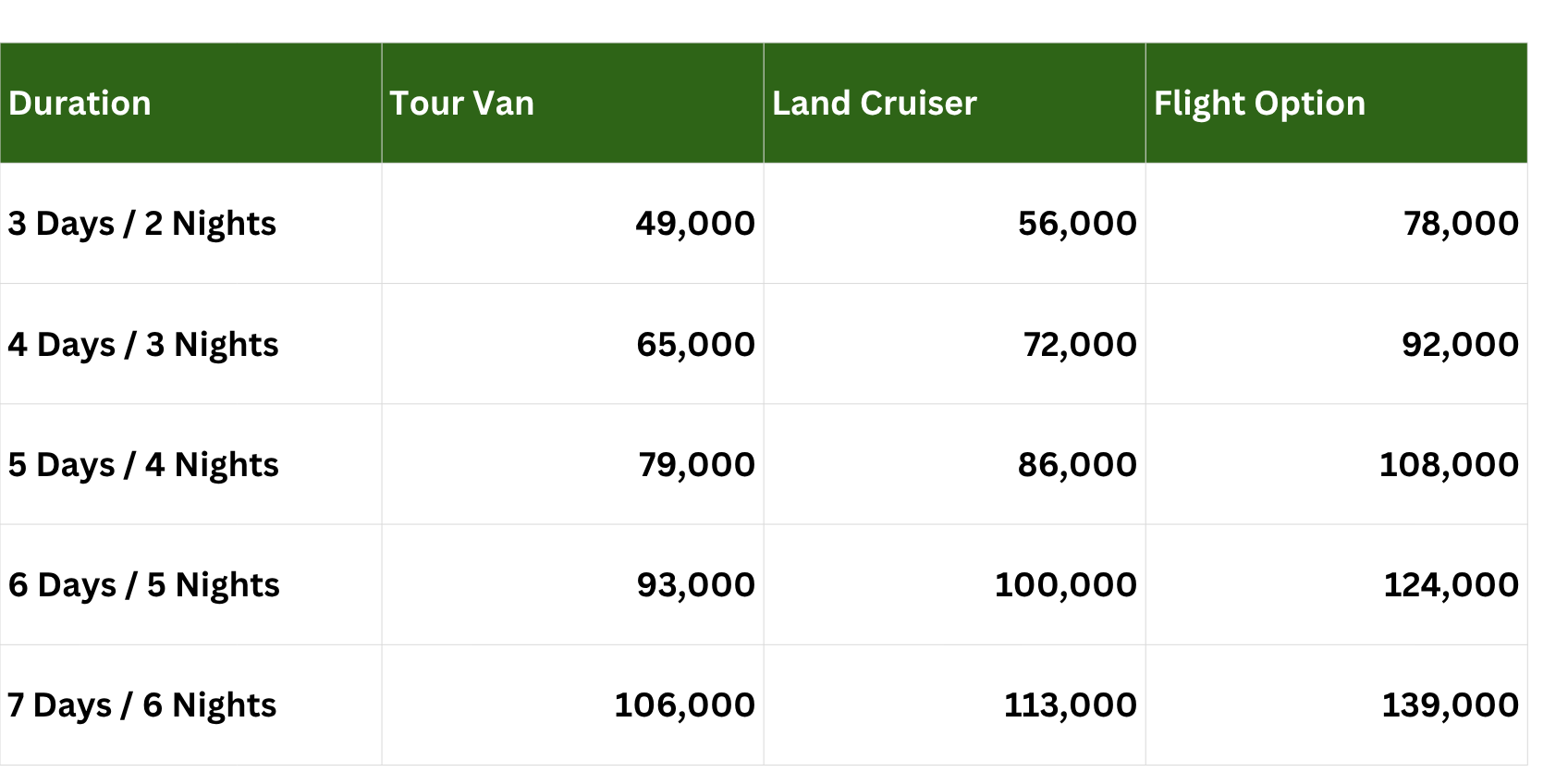Select the 78,000 Flight Option price
This screenshot has height=784, width=1568.
1461,224
